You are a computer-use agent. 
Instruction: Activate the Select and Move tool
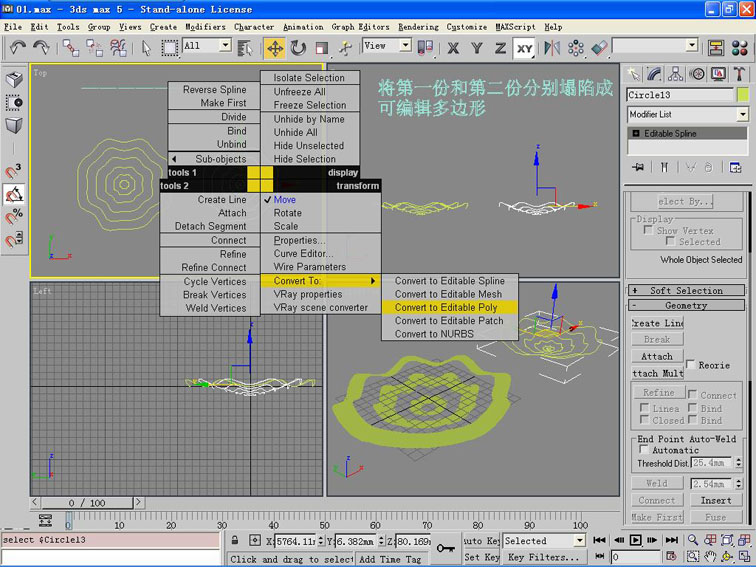275,48
